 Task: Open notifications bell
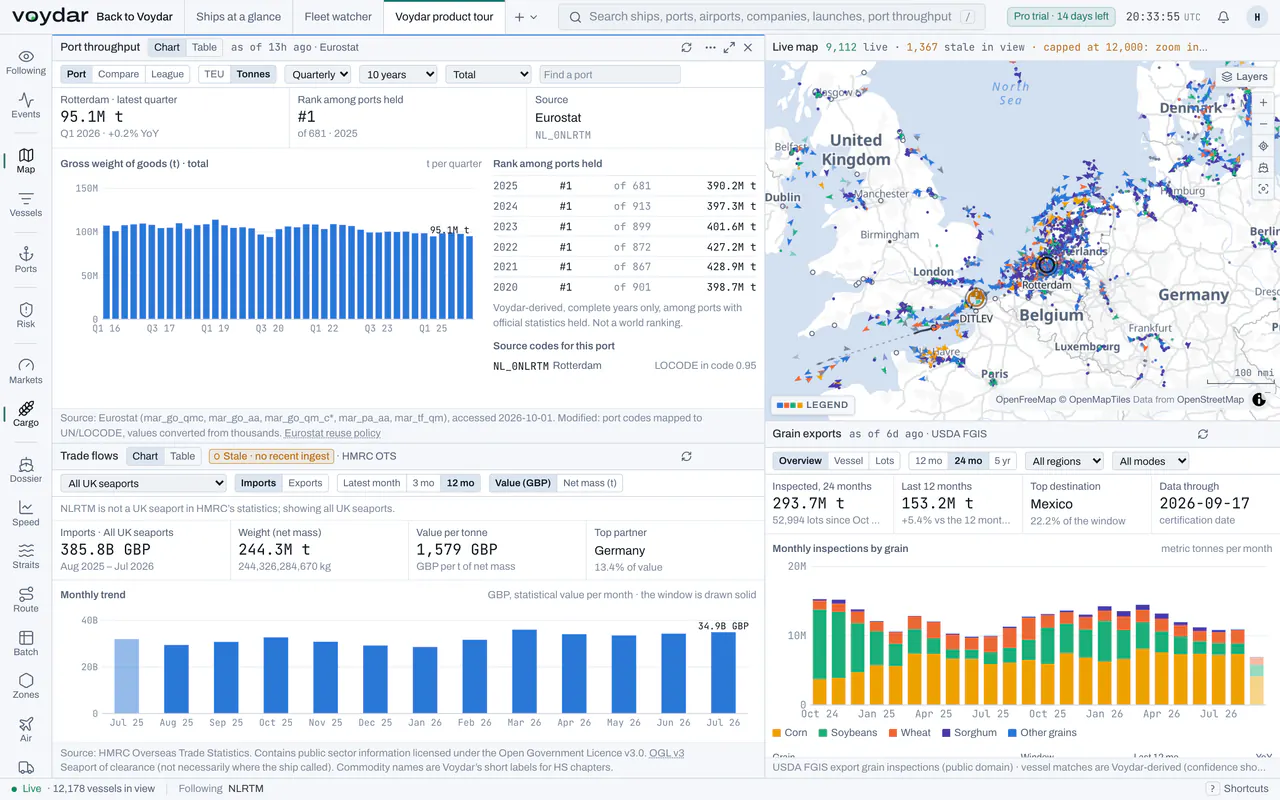tap(1223, 17)
